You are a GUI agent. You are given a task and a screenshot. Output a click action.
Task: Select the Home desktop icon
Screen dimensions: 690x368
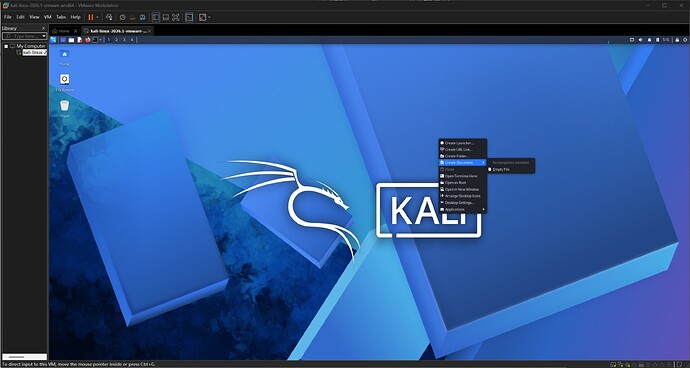tap(64, 57)
